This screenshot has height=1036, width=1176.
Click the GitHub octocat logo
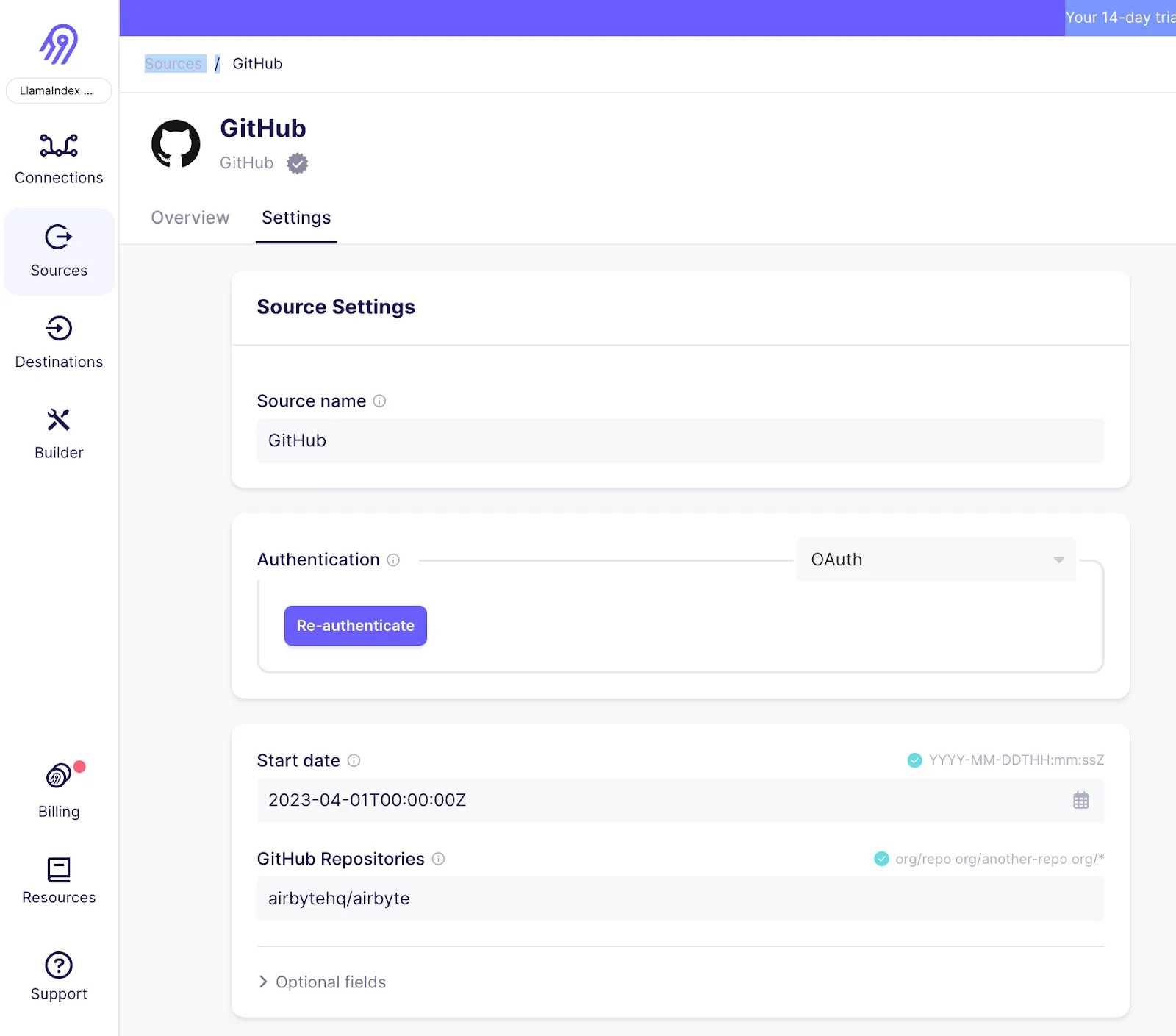point(176,143)
